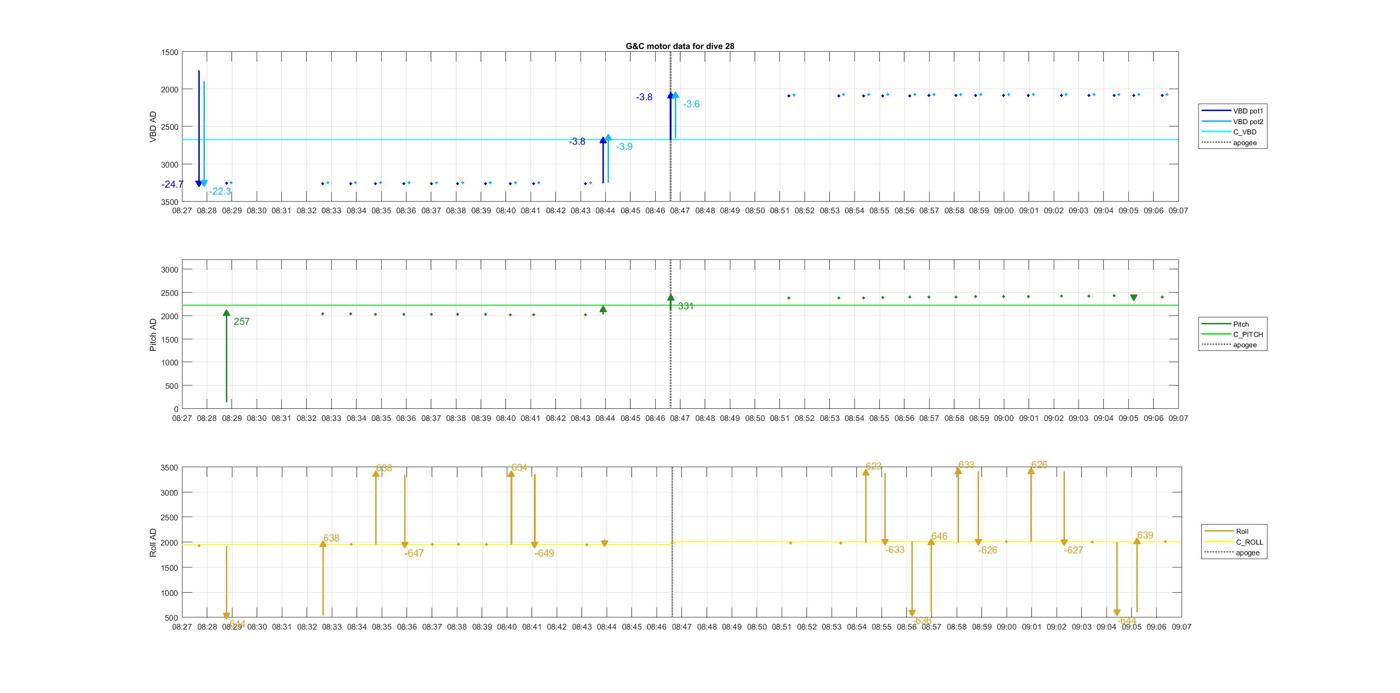Image resolution: width=1400 pixels, height=693 pixels.
Task: Click the '331' pitch annotation
Action: 686,306
